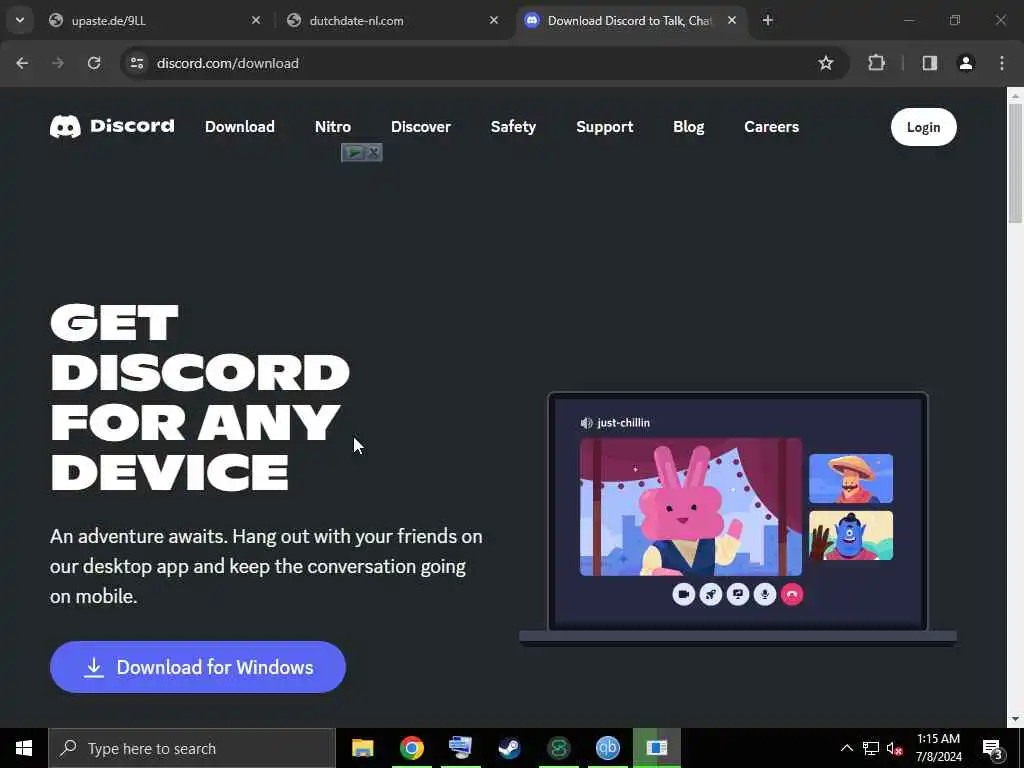Close the dutchdate-nl.com tab

pos(494,20)
